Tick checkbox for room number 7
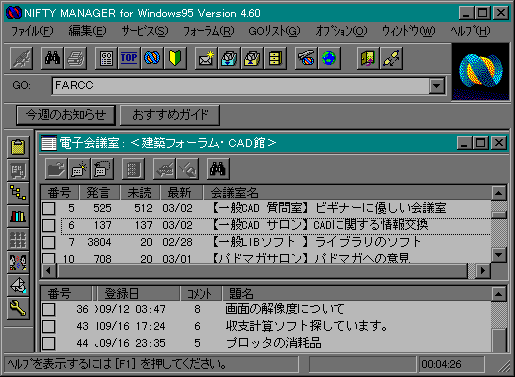Viewport: 515px width, 377px height. pyautogui.click(x=49, y=243)
